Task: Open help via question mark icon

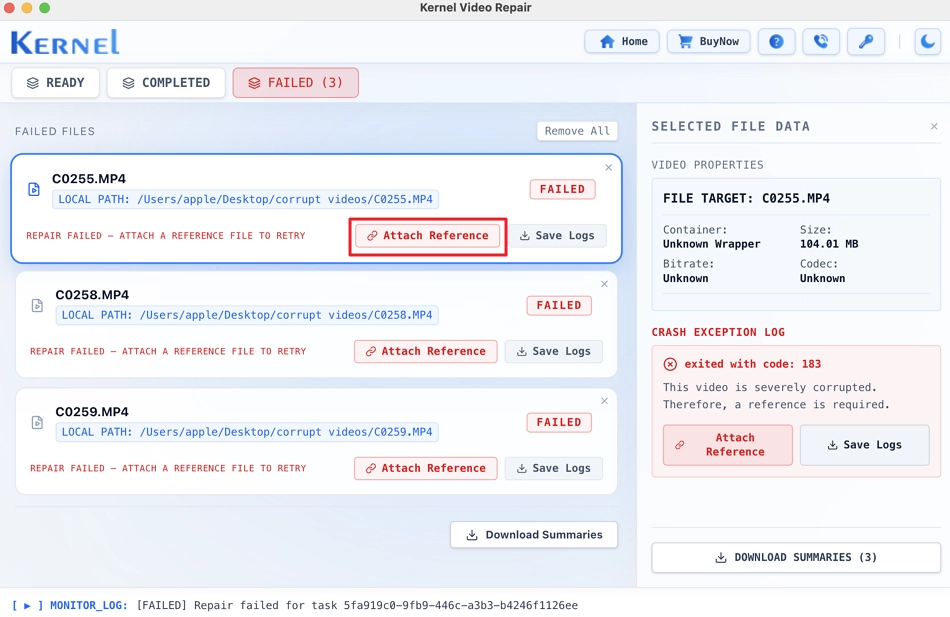Action: tap(776, 41)
